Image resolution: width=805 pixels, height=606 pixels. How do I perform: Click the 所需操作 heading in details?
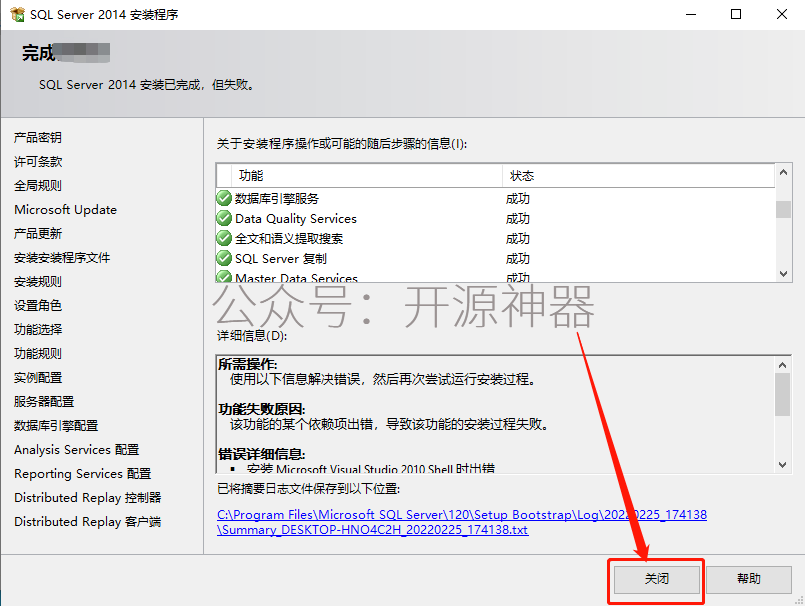click(248, 364)
